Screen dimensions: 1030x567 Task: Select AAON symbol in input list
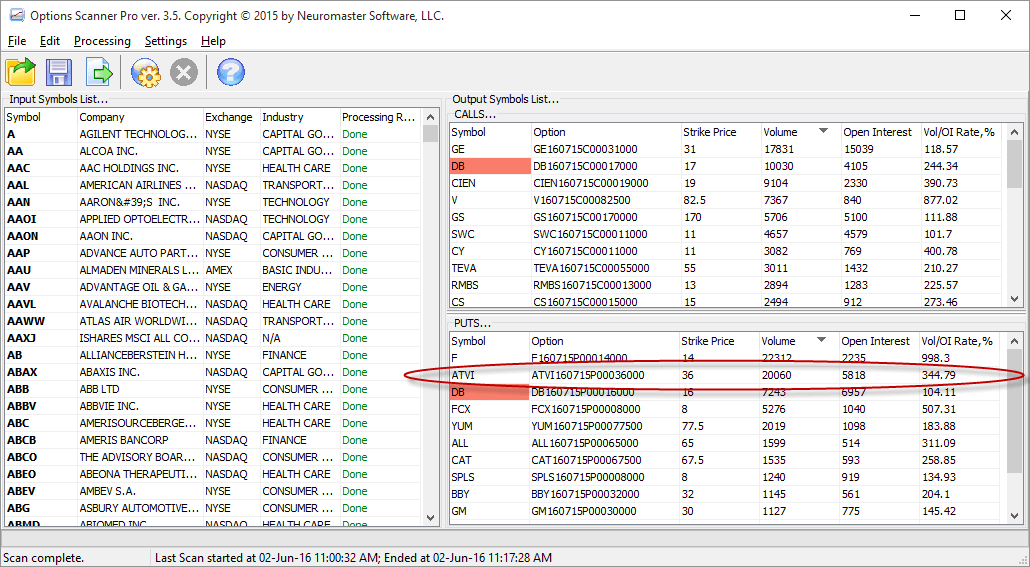pyautogui.click(x=22, y=236)
